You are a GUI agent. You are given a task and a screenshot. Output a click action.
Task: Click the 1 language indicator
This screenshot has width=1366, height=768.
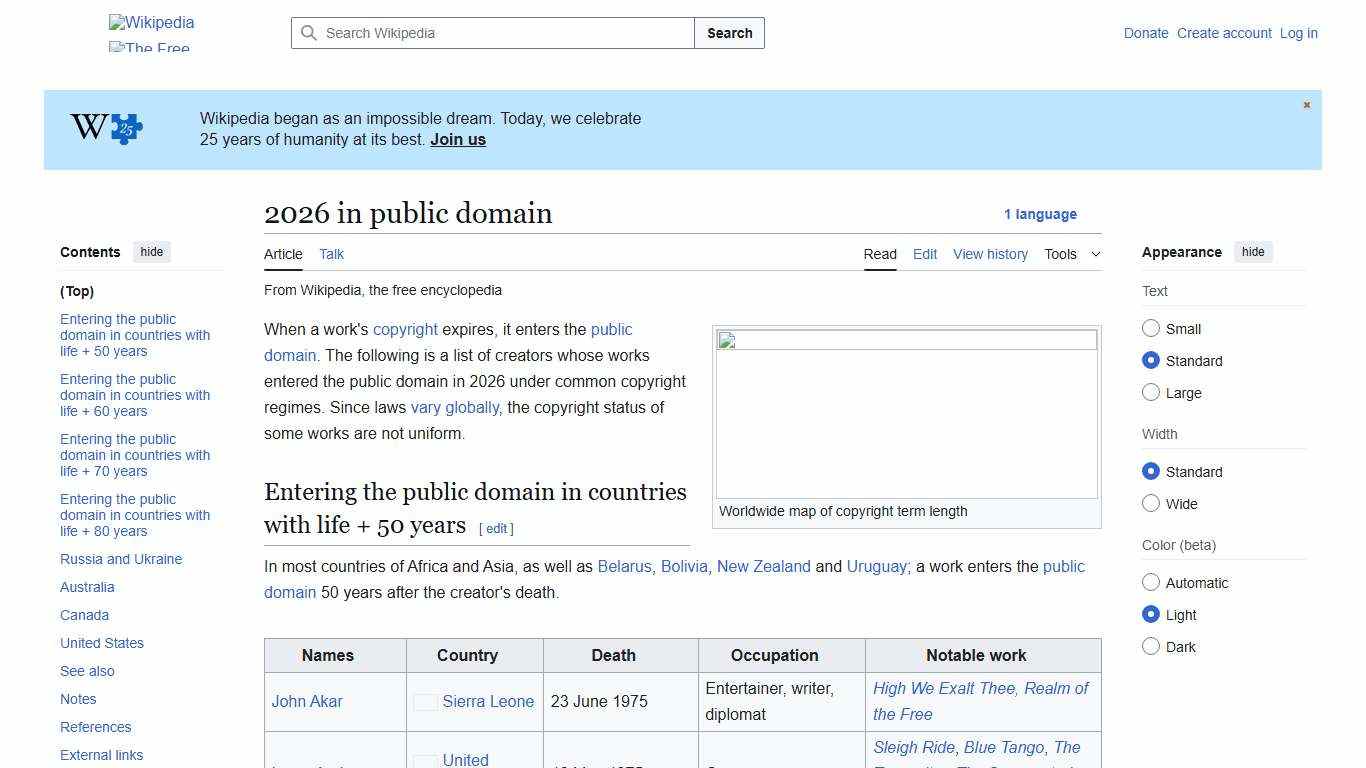[1041, 214]
